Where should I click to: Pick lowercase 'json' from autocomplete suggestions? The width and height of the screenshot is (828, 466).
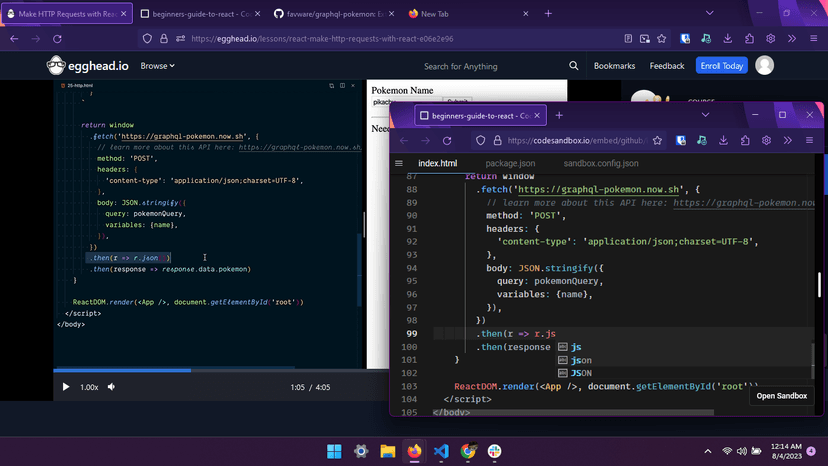click(x=581, y=360)
